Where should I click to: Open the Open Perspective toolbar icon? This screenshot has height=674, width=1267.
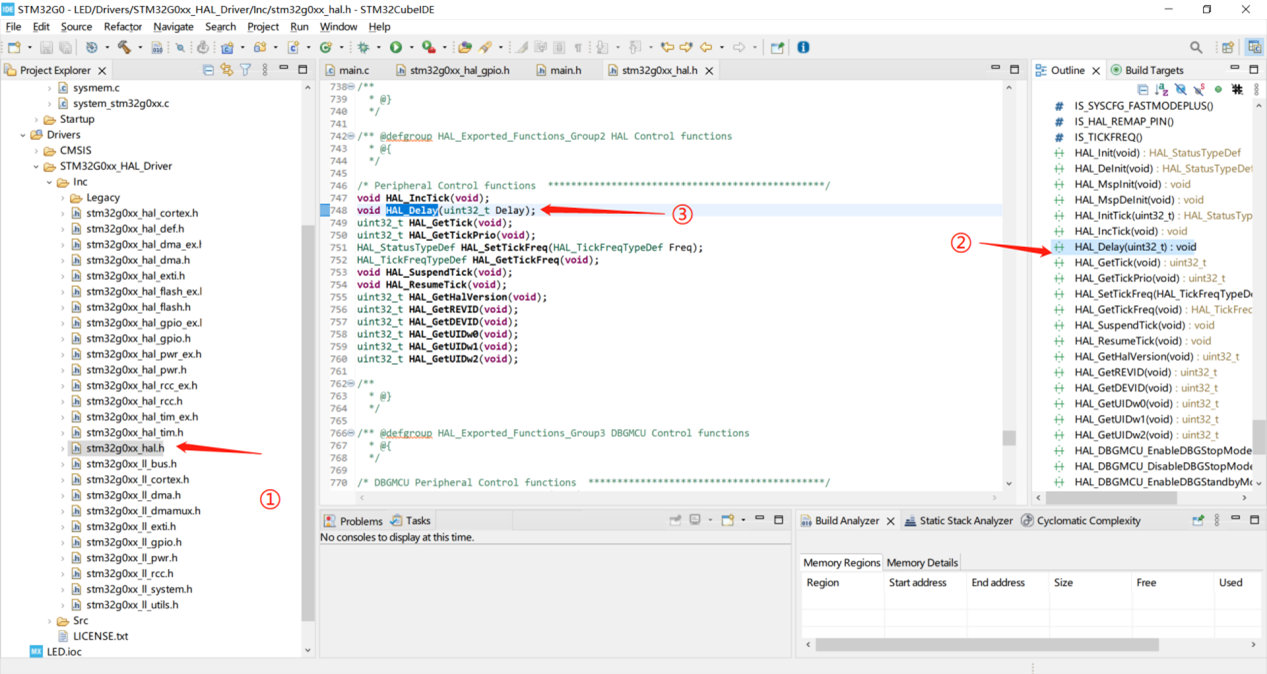(1227, 47)
